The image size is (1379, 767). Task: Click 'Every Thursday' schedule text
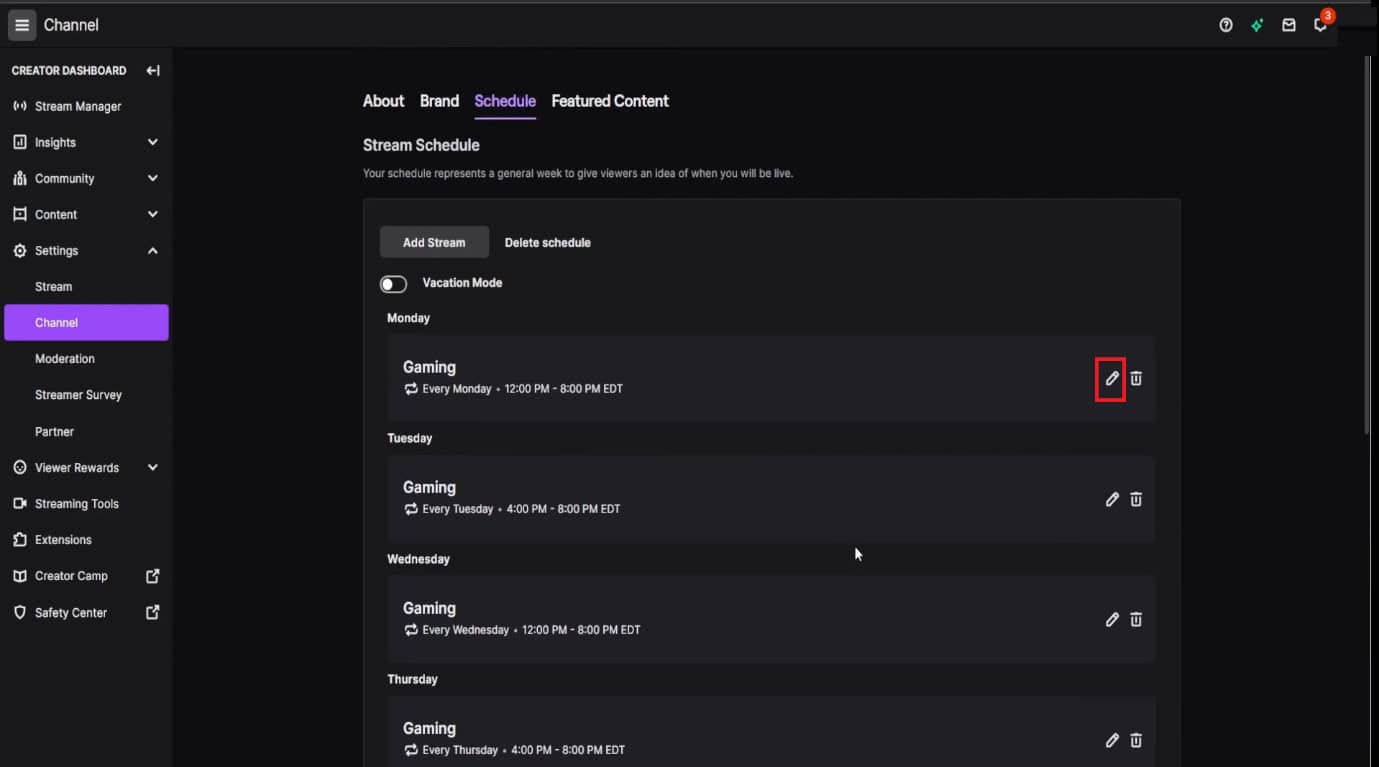click(x=460, y=750)
